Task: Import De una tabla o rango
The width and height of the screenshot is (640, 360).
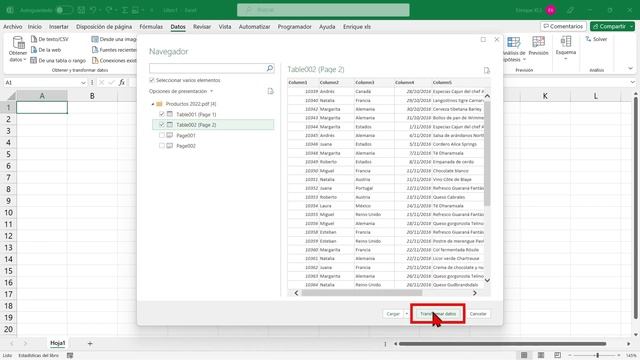Action: point(58,60)
